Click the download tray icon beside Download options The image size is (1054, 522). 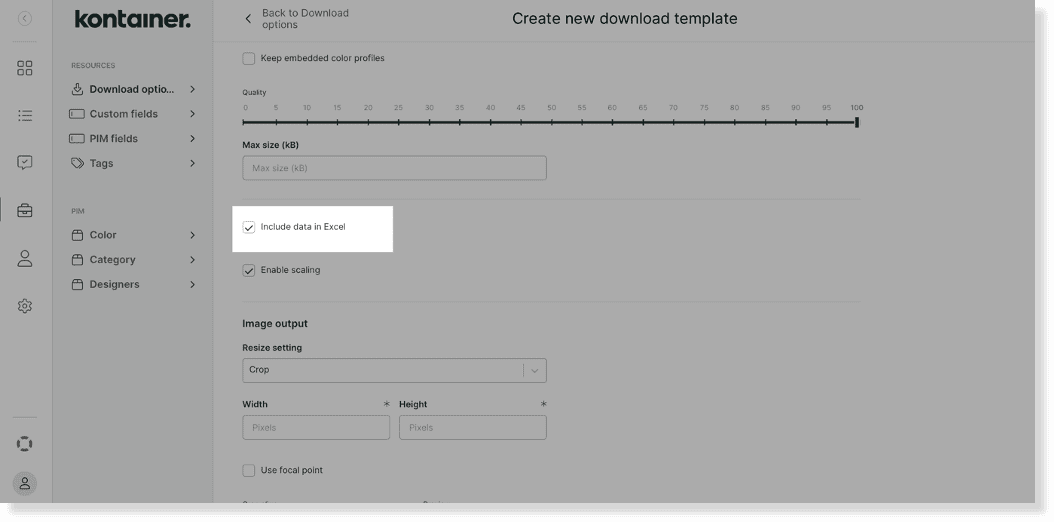point(77,89)
